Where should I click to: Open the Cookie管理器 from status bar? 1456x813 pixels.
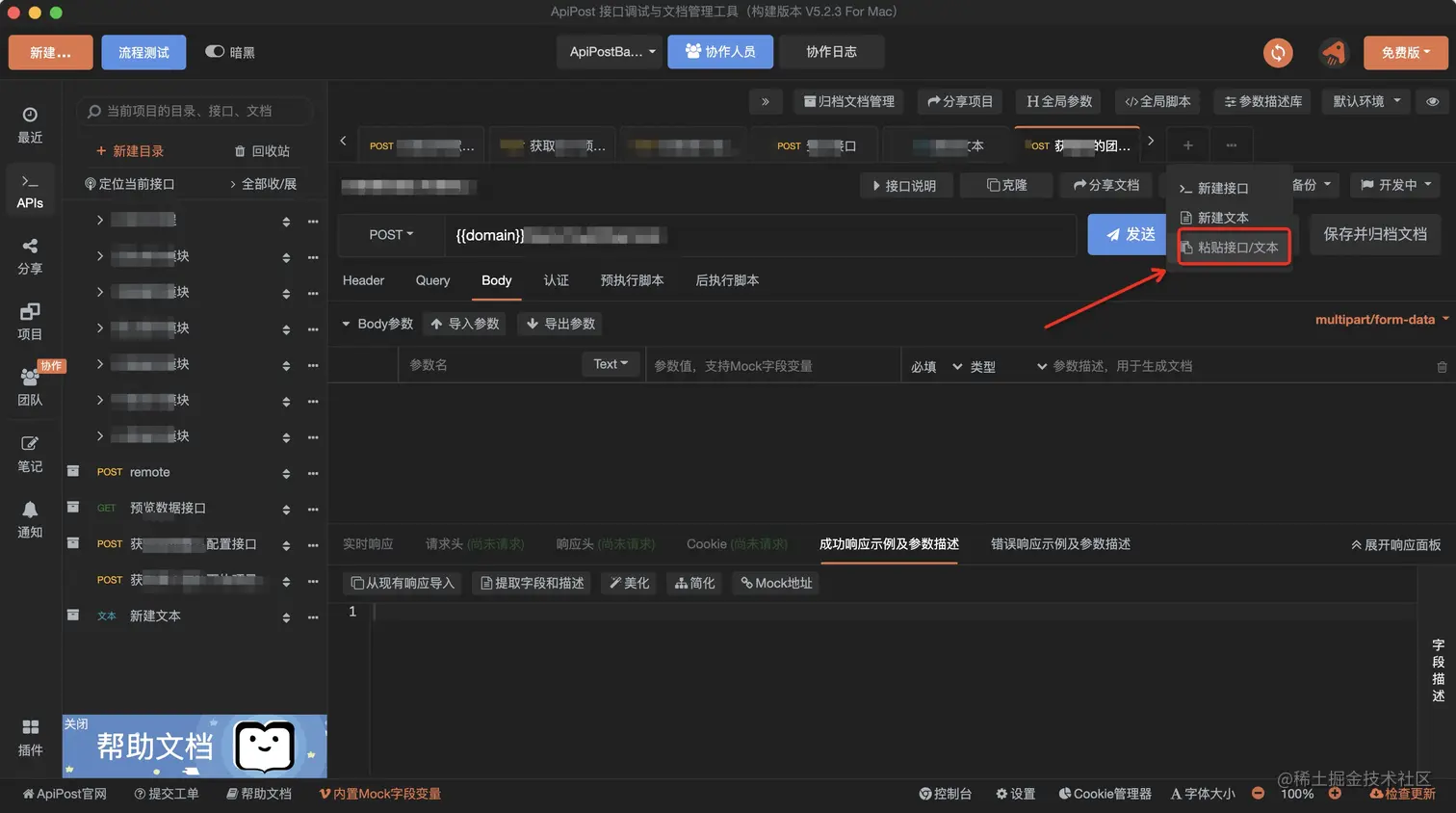click(1104, 793)
